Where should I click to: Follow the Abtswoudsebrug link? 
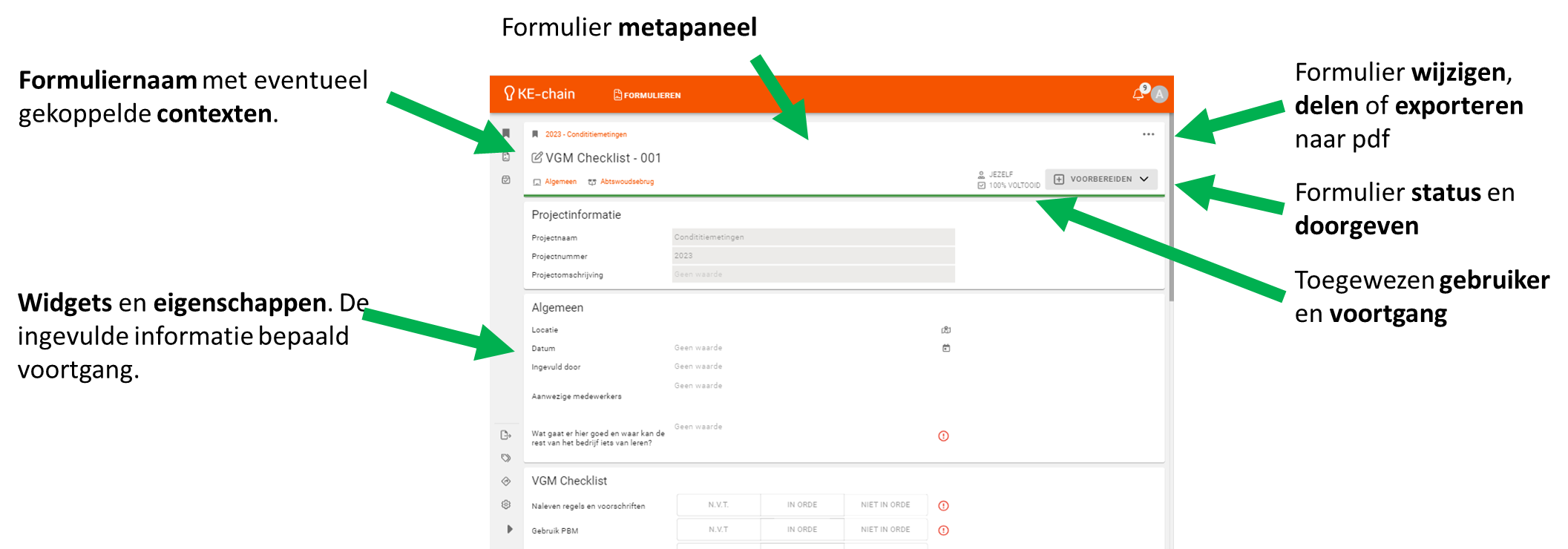(626, 182)
